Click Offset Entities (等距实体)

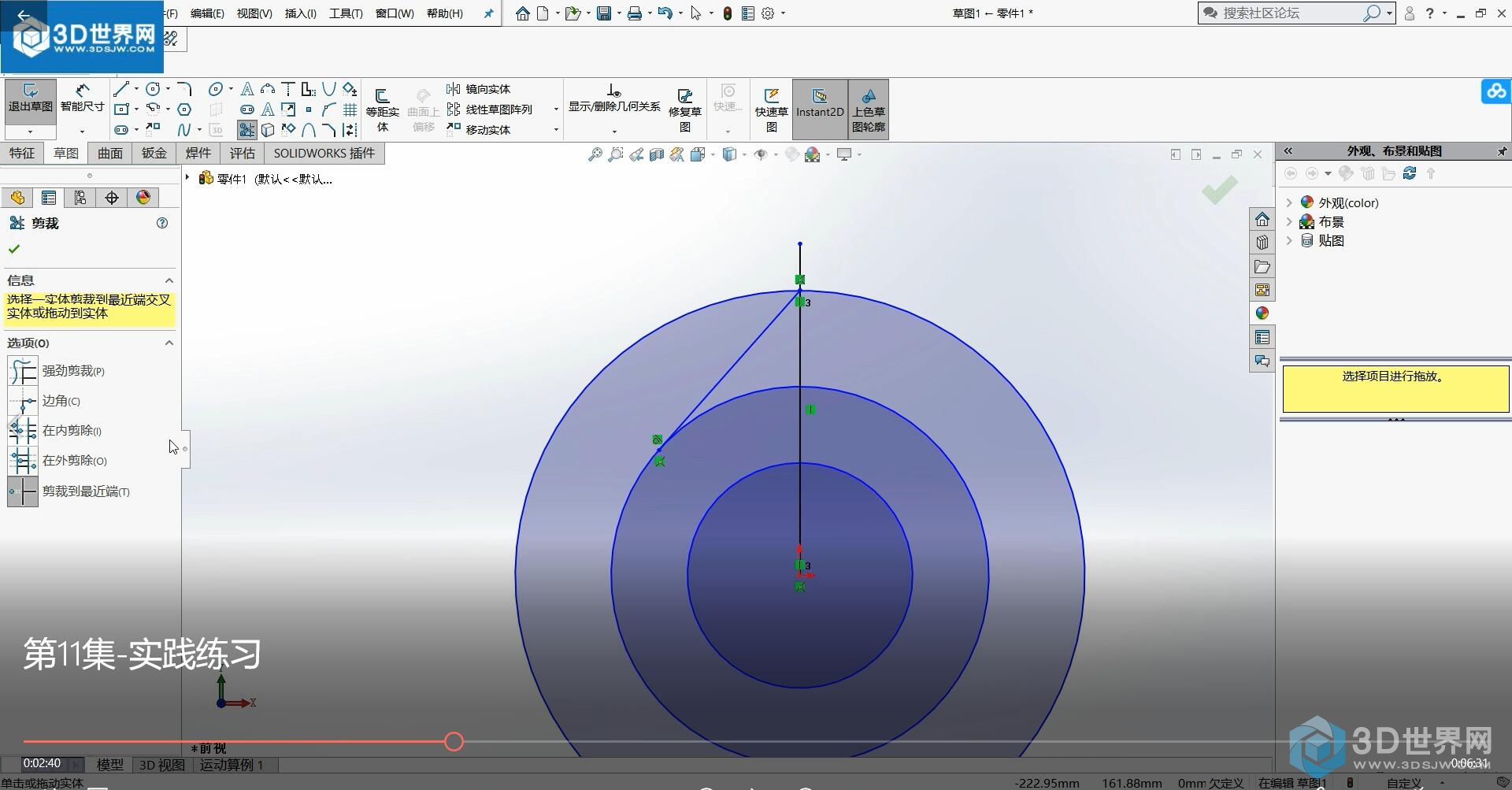[x=383, y=109]
